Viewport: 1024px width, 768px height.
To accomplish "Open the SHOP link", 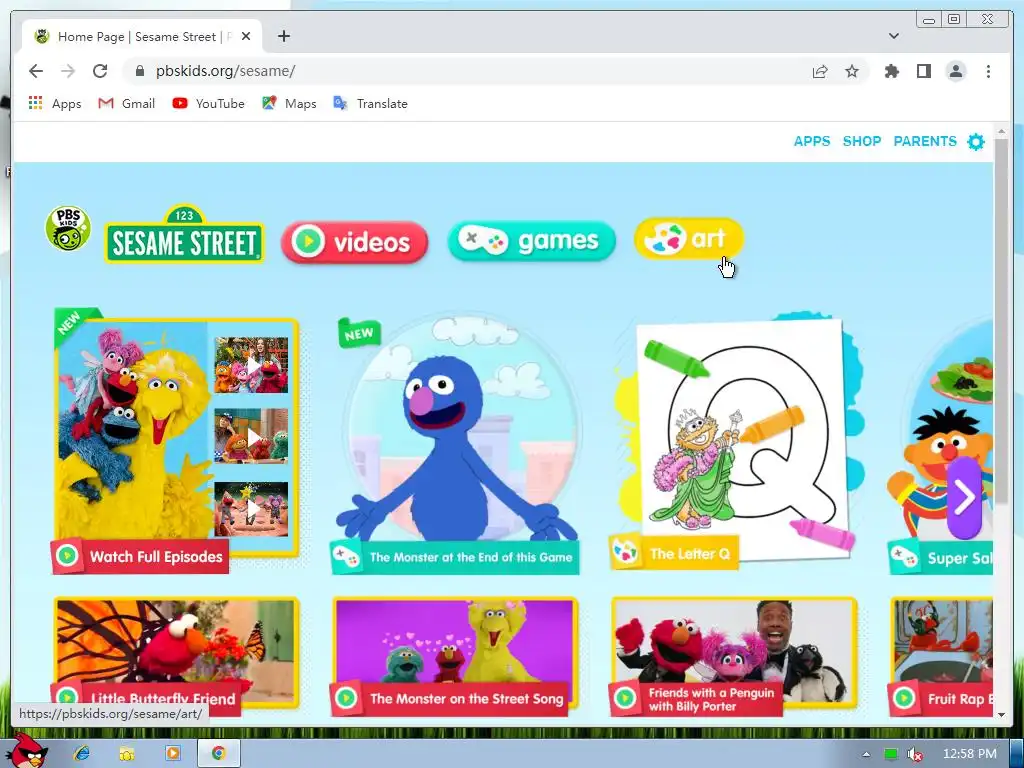I will (862, 141).
